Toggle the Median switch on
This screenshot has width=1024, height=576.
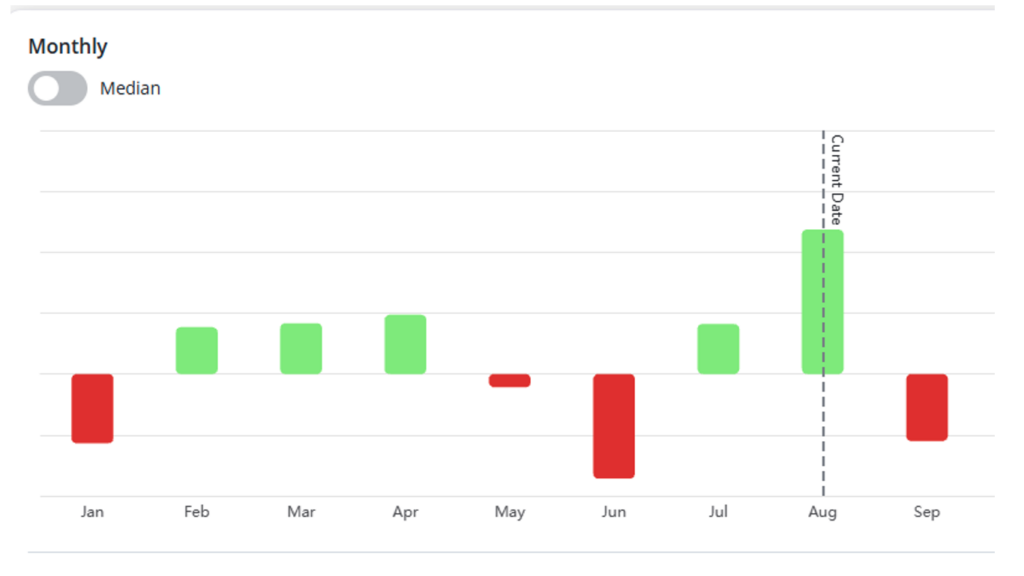pos(57,88)
